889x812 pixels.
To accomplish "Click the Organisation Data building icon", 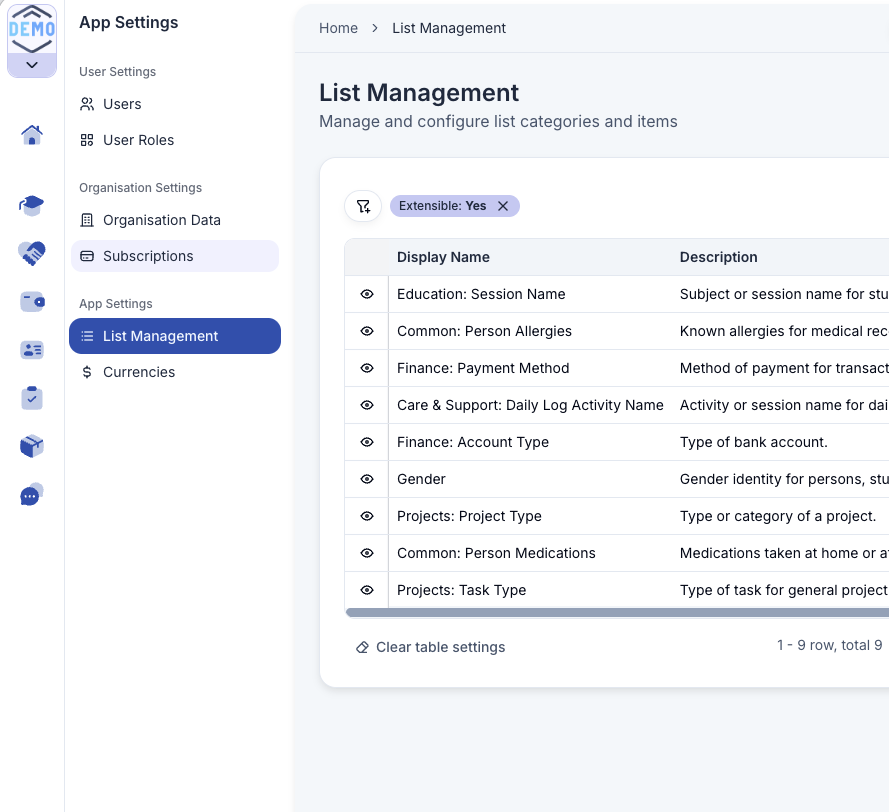I will (87, 220).
